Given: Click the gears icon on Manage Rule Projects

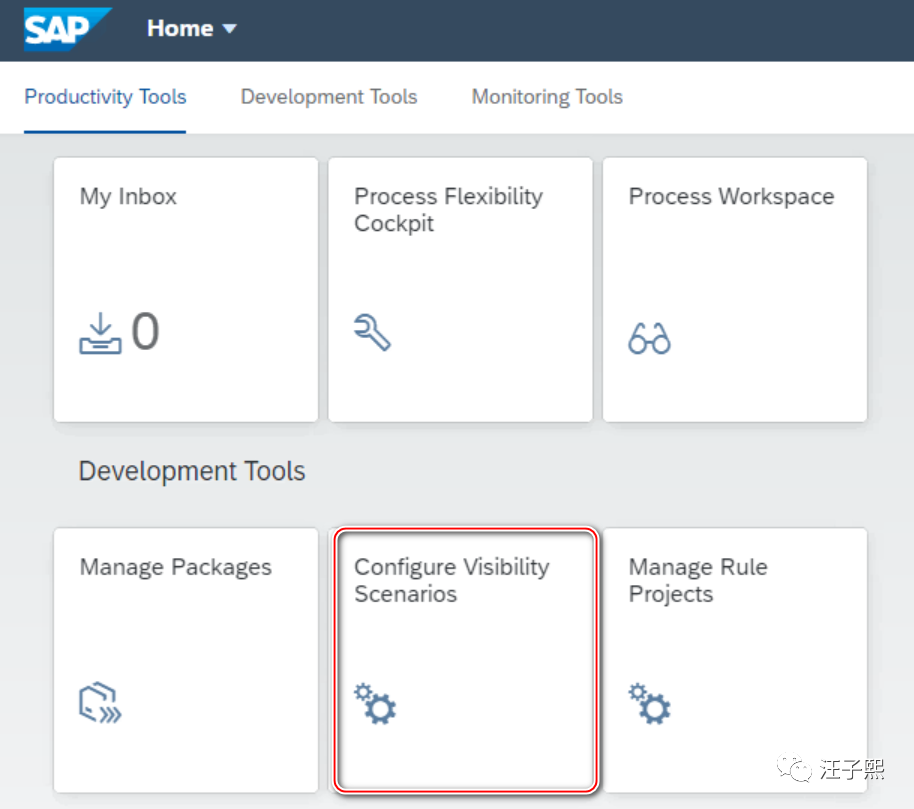Looking at the screenshot, I should point(650,703).
